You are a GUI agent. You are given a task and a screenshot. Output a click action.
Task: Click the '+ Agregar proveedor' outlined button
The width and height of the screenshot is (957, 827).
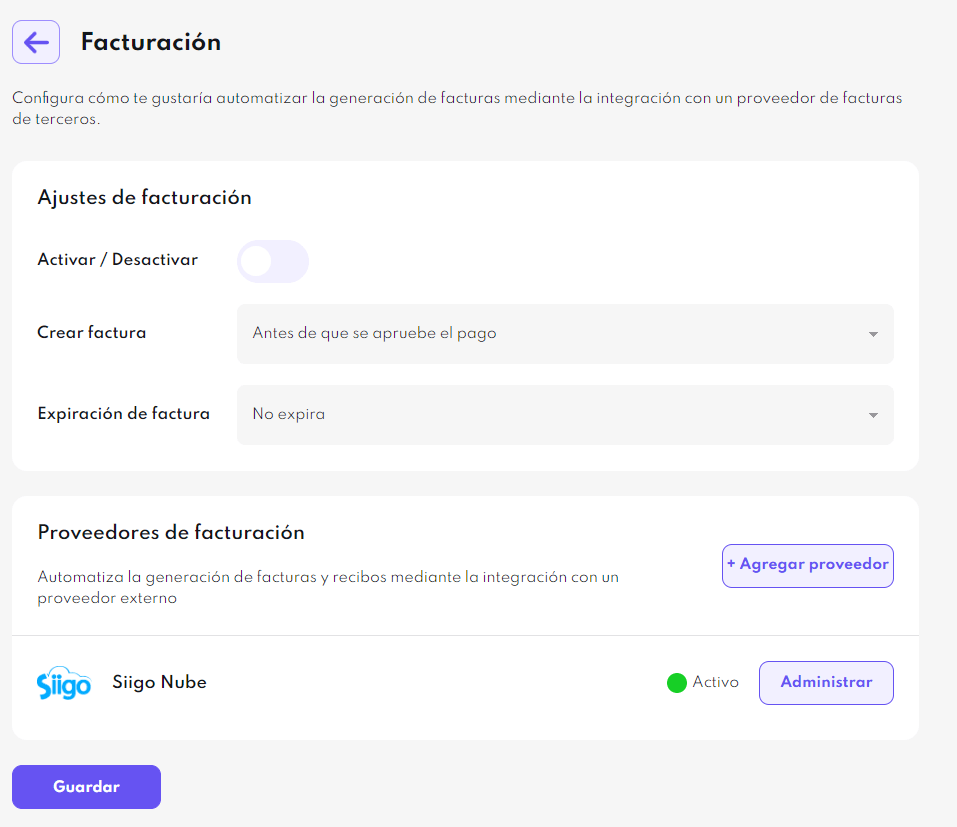click(807, 565)
